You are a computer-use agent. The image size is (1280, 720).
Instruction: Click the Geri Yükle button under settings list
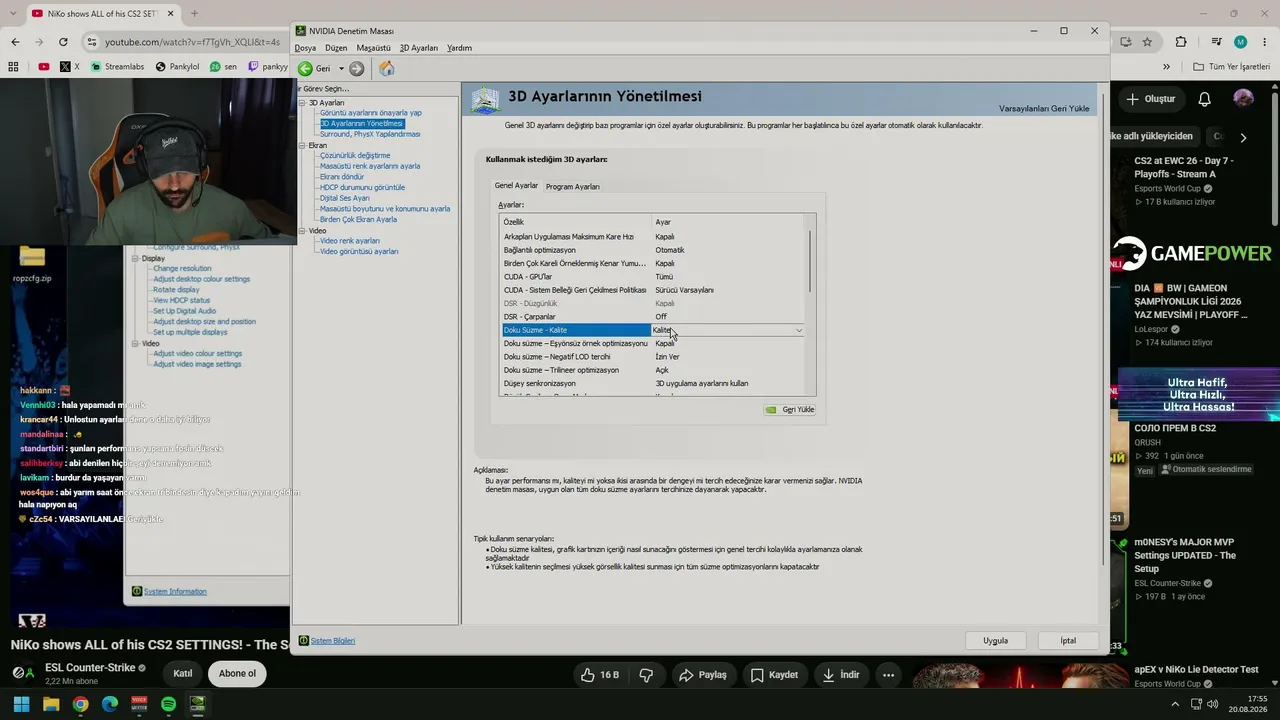tap(790, 410)
